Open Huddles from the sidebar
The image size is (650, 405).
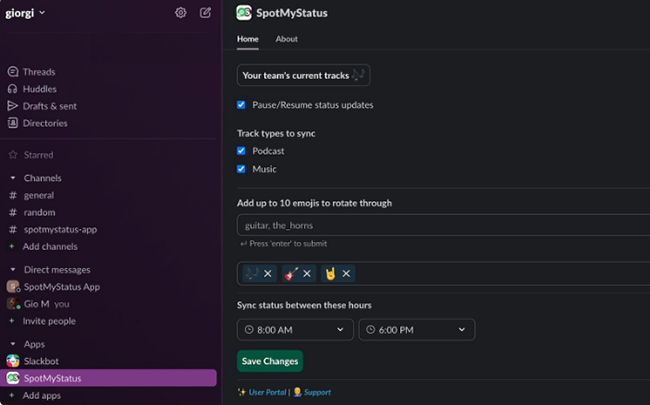click(39, 89)
